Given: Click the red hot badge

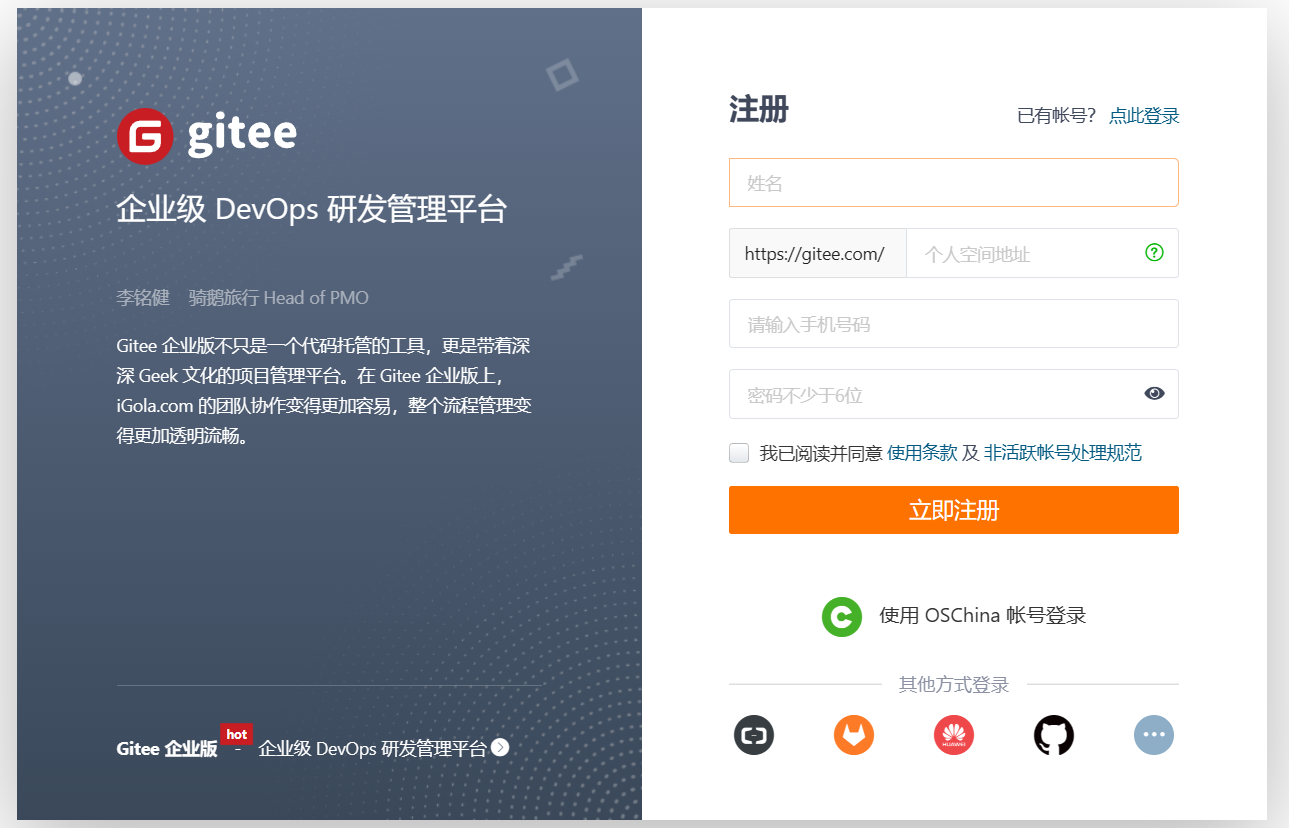Looking at the screenshot, I should (237, 734).
